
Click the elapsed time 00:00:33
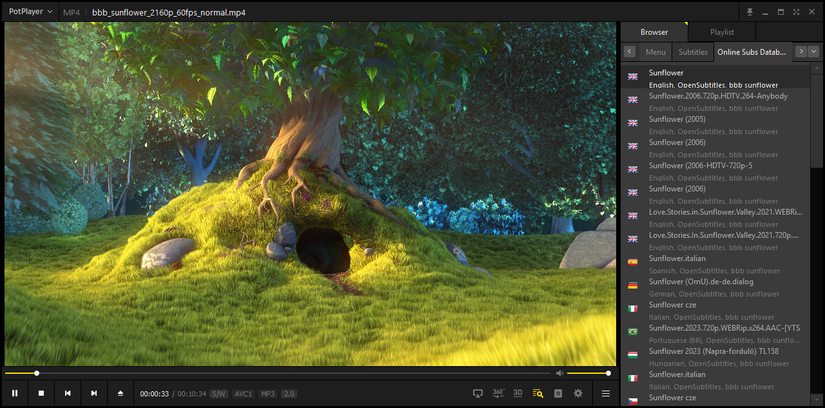[x=154, y=394]
